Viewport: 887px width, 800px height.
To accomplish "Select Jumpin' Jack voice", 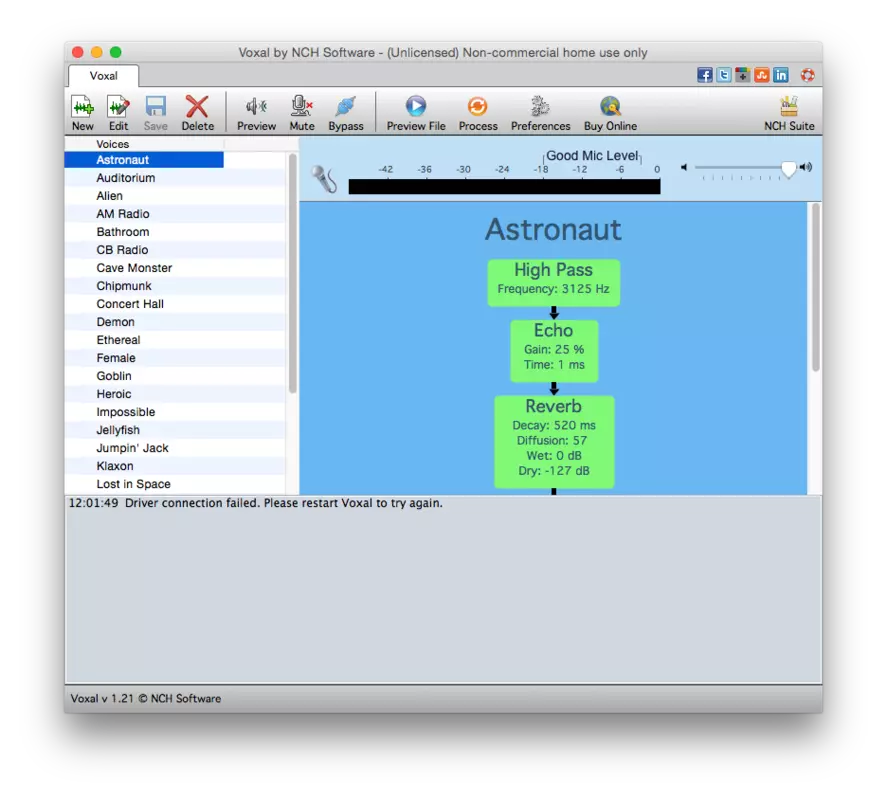I will 175,449.
